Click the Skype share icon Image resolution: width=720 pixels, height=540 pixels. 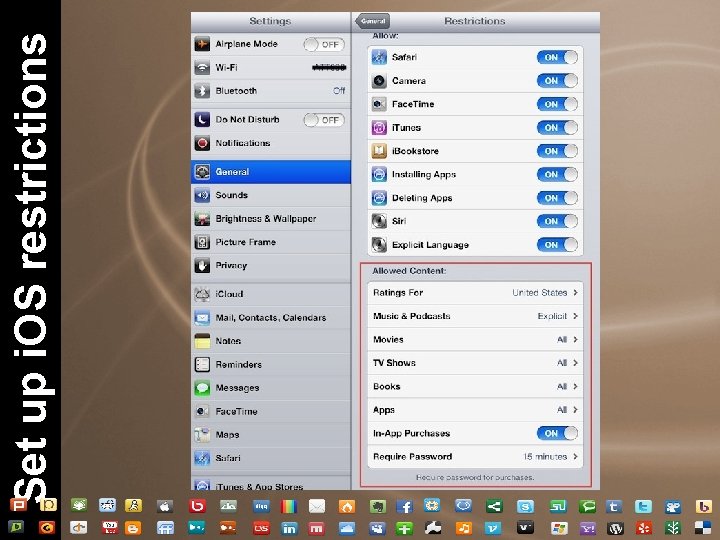coord(525,506)
